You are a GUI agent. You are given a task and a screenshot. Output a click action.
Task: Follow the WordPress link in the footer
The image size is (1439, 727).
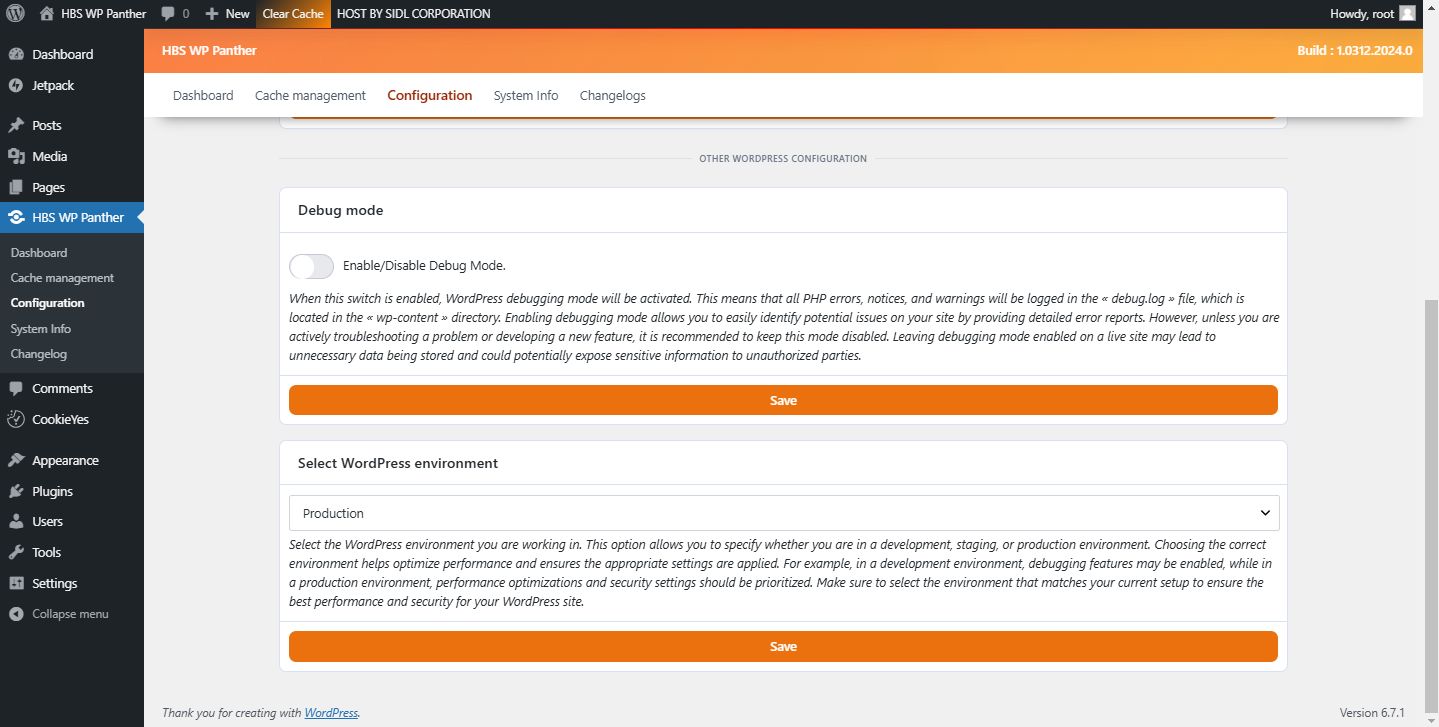pos(331,713)
